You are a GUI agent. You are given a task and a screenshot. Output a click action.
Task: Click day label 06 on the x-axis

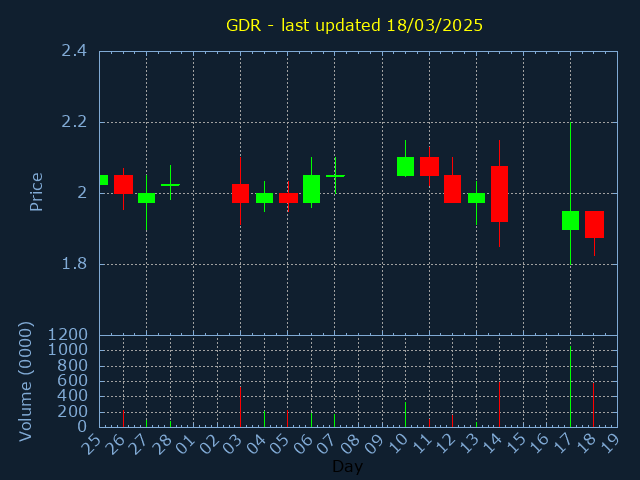pos(304,444)
